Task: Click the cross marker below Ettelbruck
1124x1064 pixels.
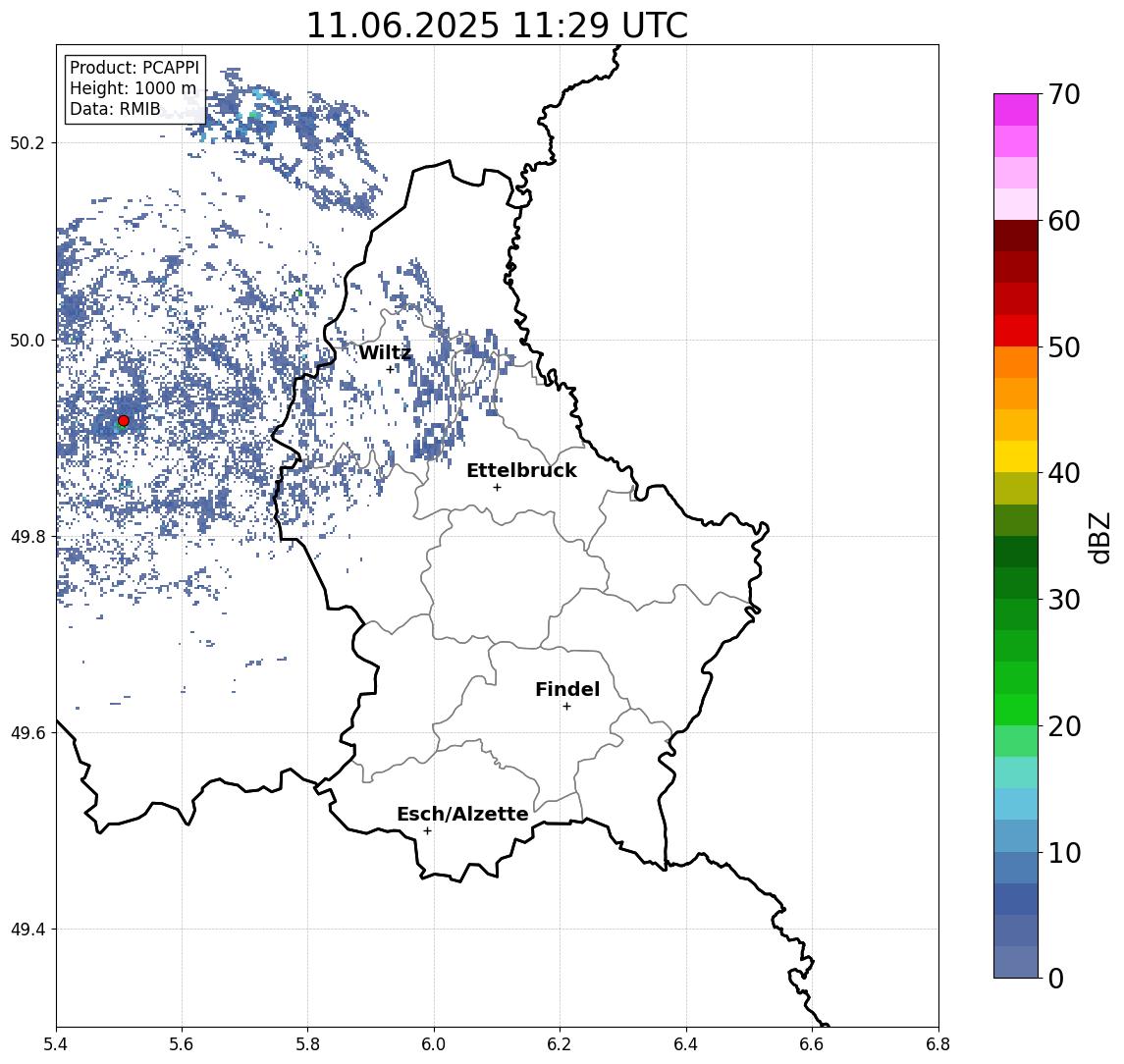Action: 497,488
